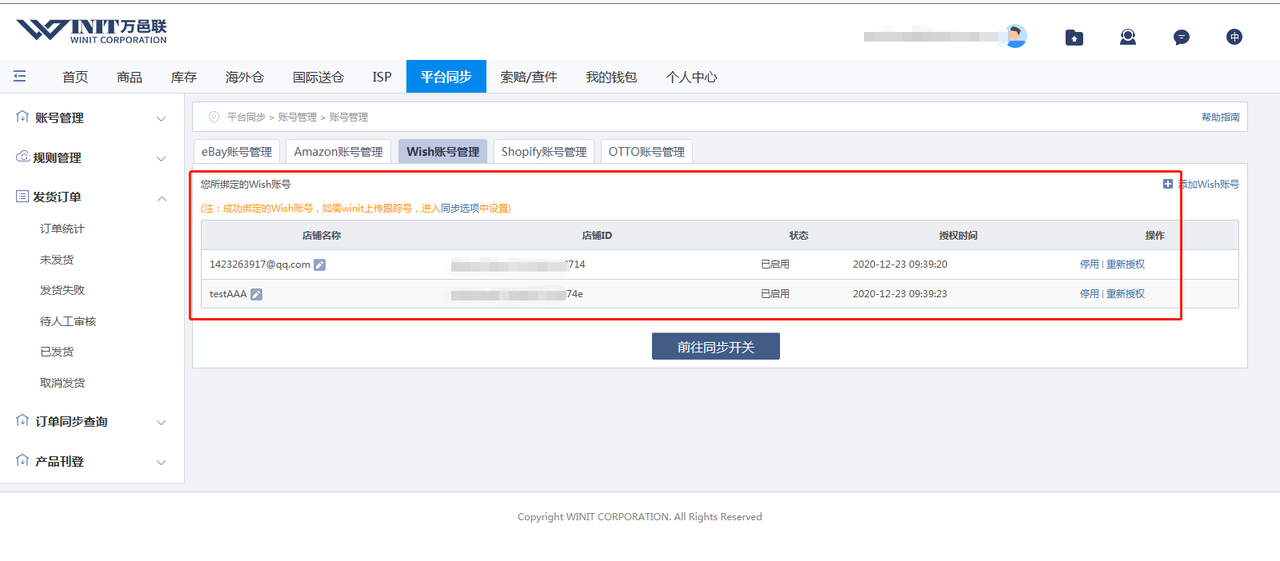
Task: Click the 发货订单 list icon
Action: click(22, 197)
